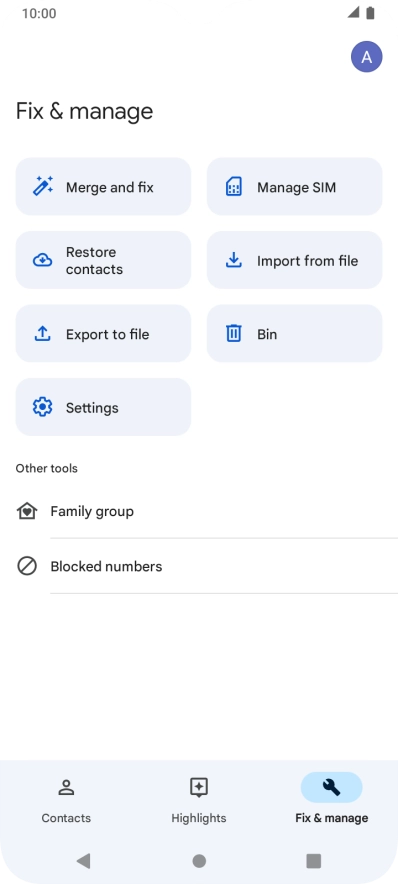The width and height of the screenshot is (398, 884).
Task: Click the "Other tools" section label
Action: [47, 468]
